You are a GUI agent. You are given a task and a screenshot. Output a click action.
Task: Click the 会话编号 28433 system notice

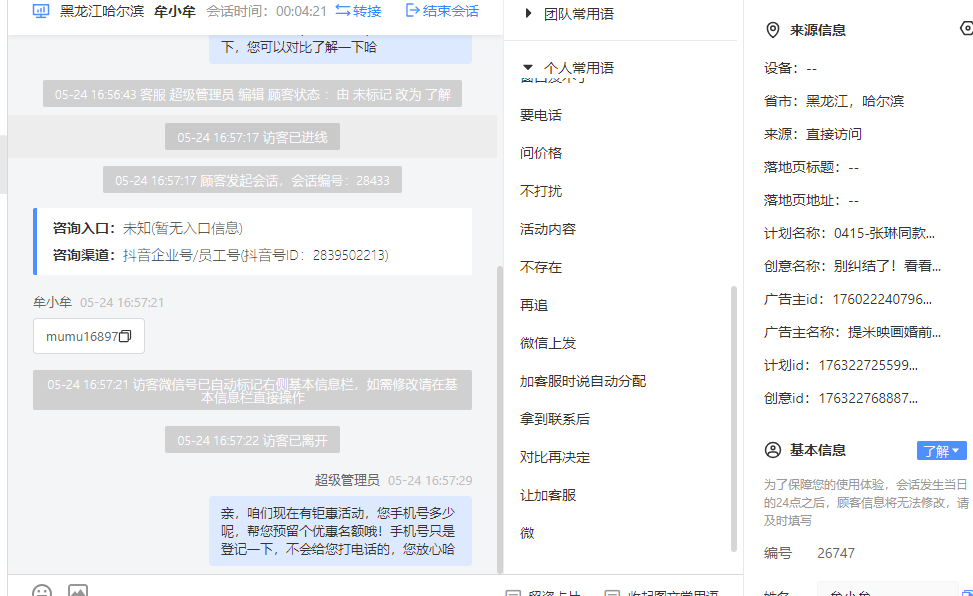tap(252, 180)
